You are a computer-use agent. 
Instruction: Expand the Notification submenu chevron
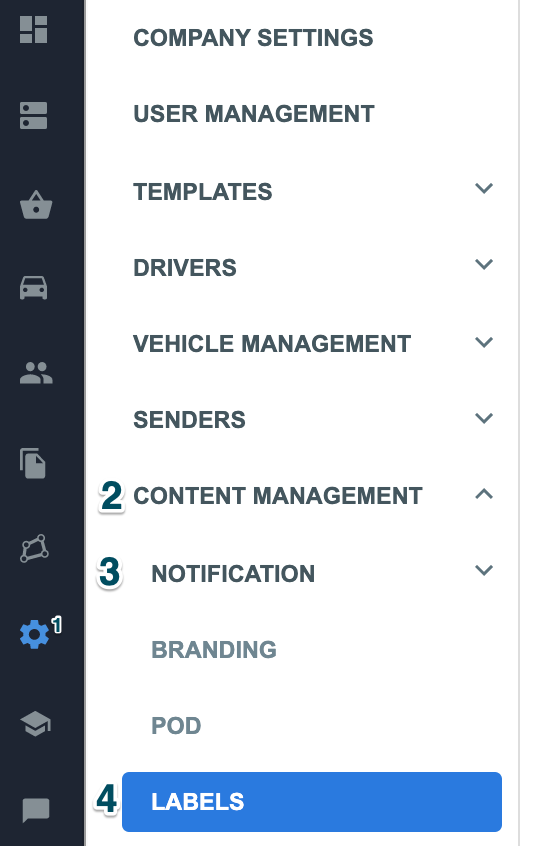pyautogui.click(x=484, y=570)
